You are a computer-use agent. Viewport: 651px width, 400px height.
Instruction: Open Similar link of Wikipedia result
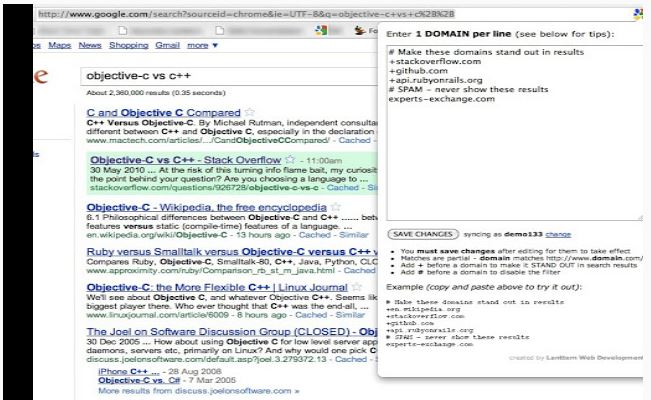click(x=354, y=235)
